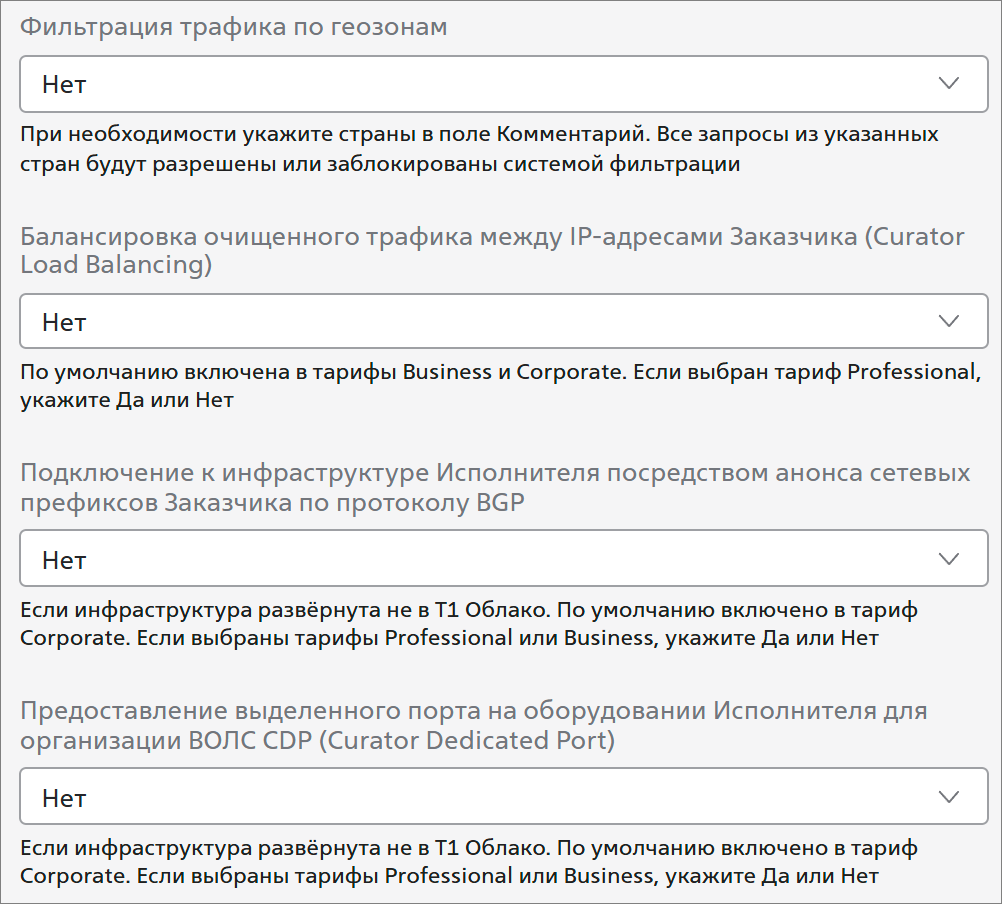Screen dimensions: 1002x904
Task: Click hint under BGP dropdown about T1 Облако
Action: click(x=468, y=624)
